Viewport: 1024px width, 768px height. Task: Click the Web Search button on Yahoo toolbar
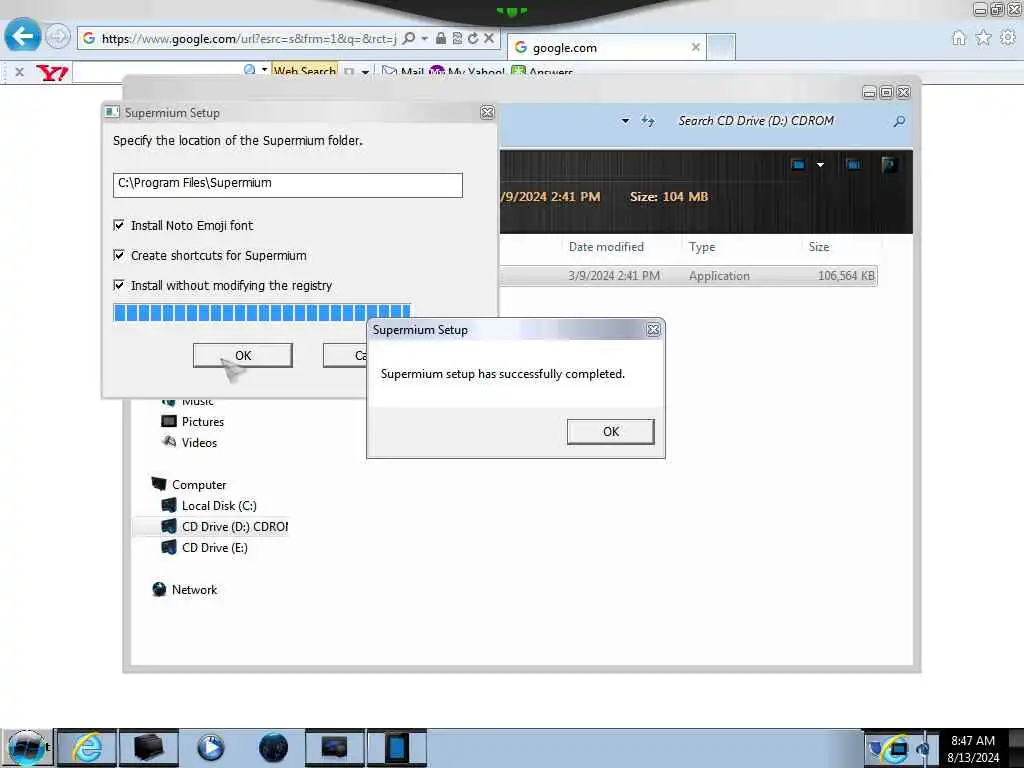pyautogui.click(x=304, y=71)
